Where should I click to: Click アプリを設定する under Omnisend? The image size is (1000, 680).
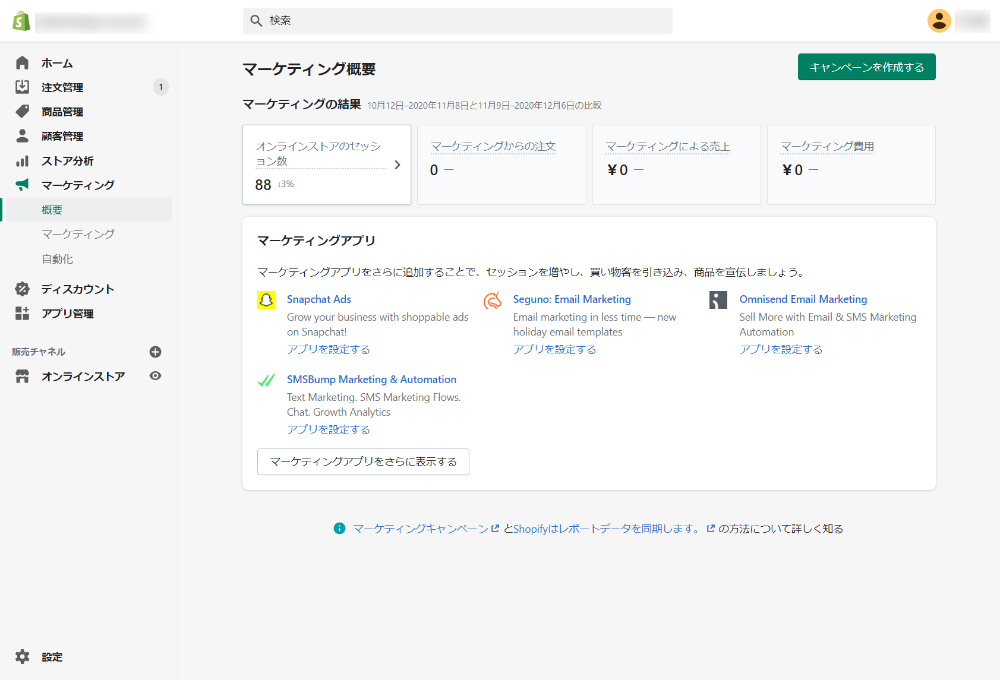tap(781, 350)
